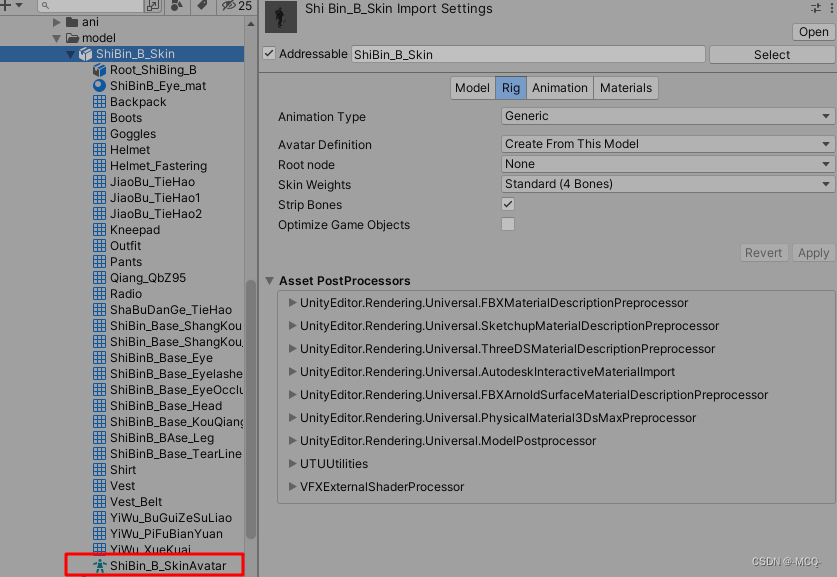
Task: Click the Select button next to Addressable
Action: pyautogui.click(x=772, y=54)
